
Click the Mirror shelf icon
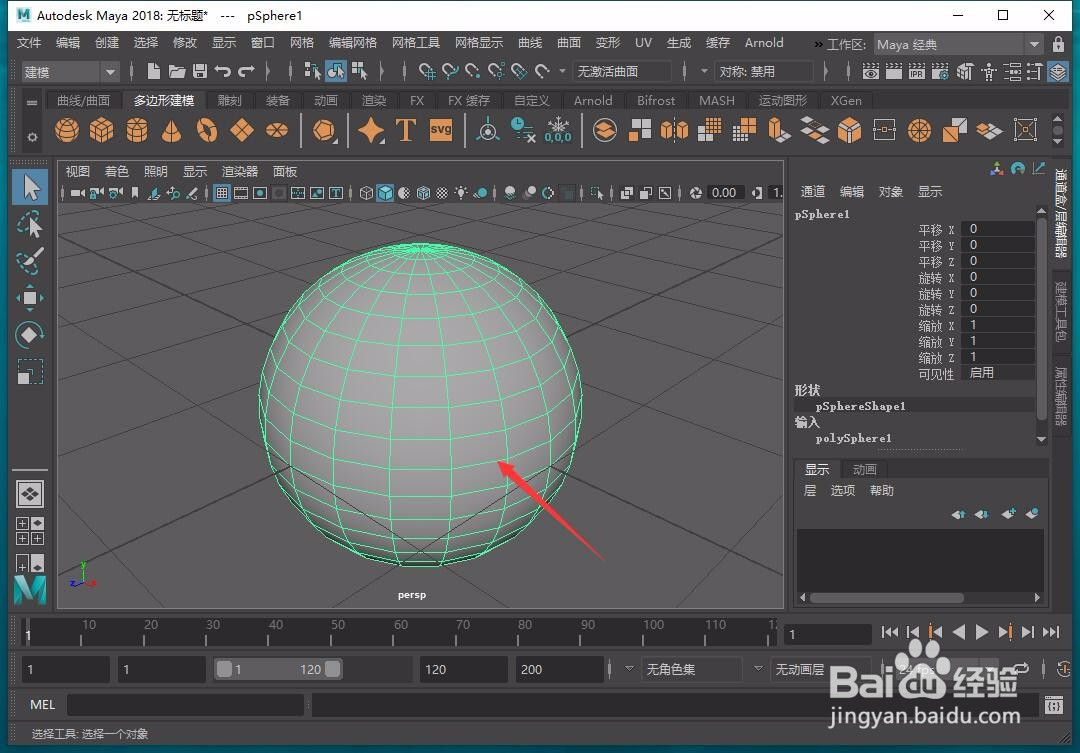[674, 130]
